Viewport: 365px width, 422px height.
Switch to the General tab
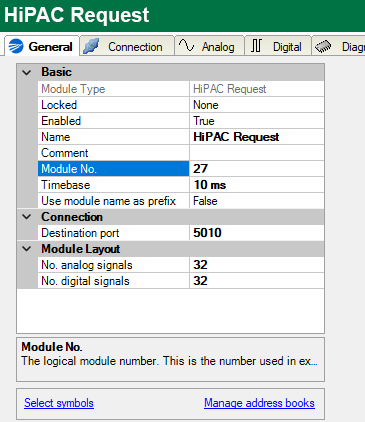pyautogui.click(x=42, y=46)
